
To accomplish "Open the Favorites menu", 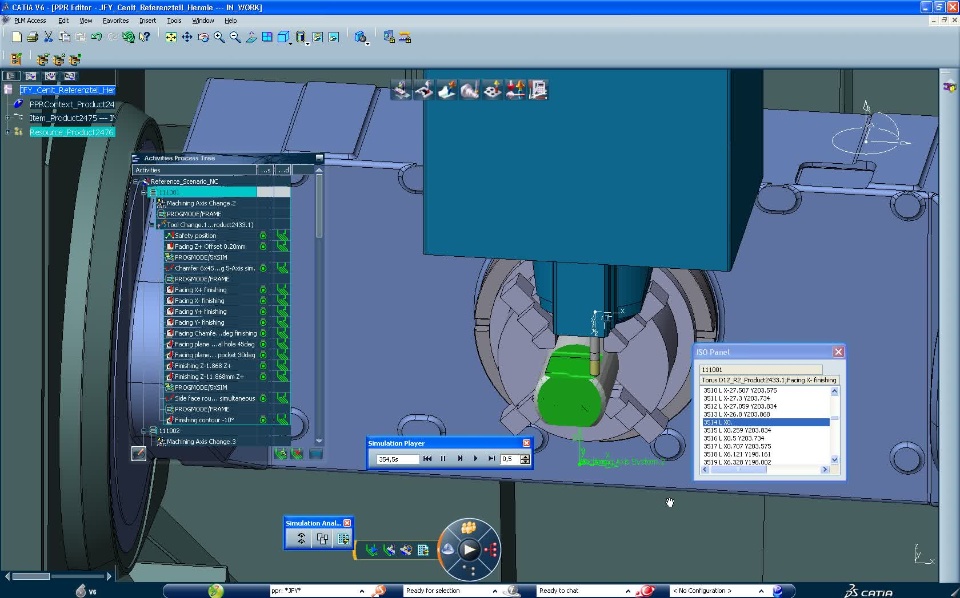I will tap(116, 20).
